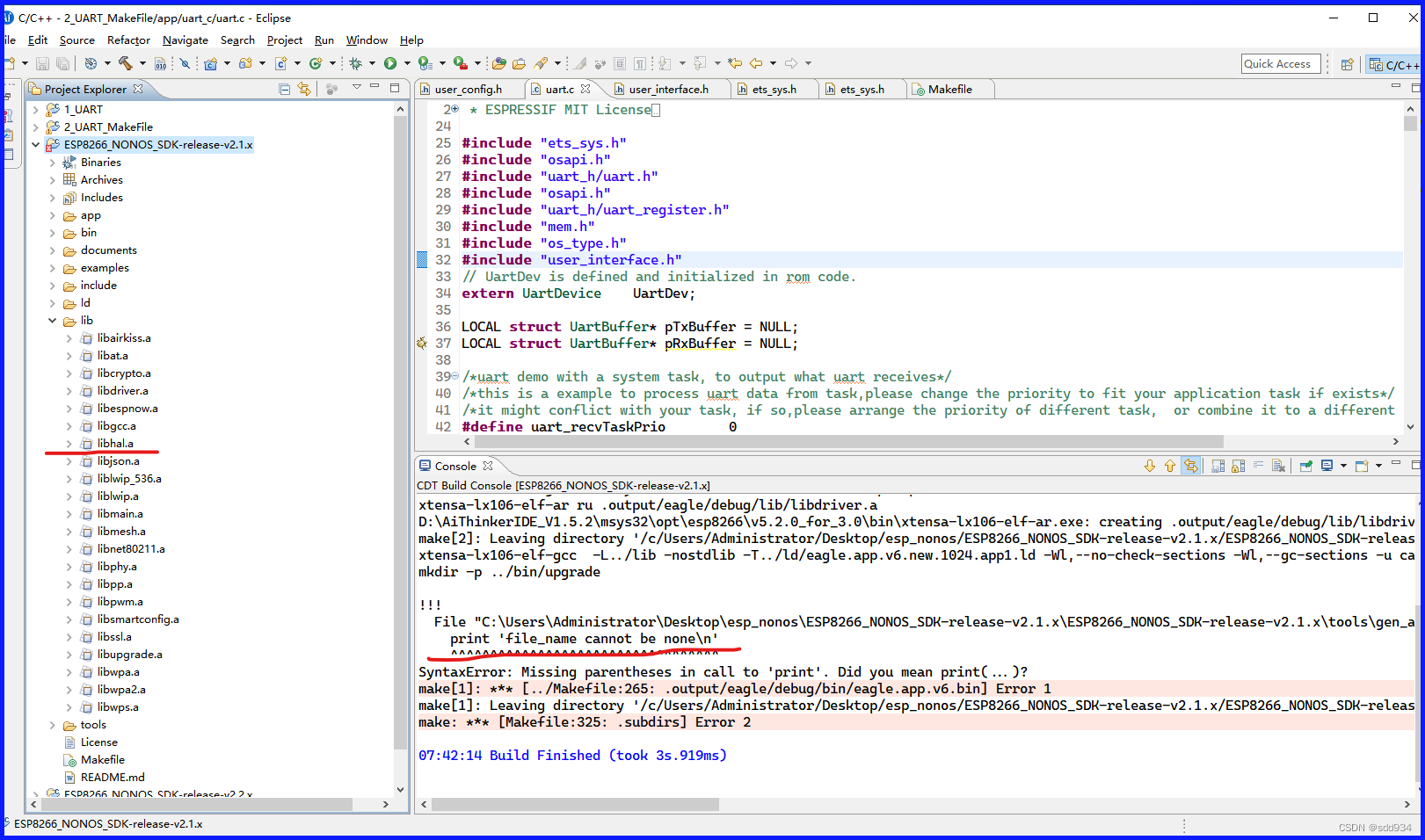Collapse the lib folder
The height and width of the screenshot is (840, 1425).
[52, 321]
